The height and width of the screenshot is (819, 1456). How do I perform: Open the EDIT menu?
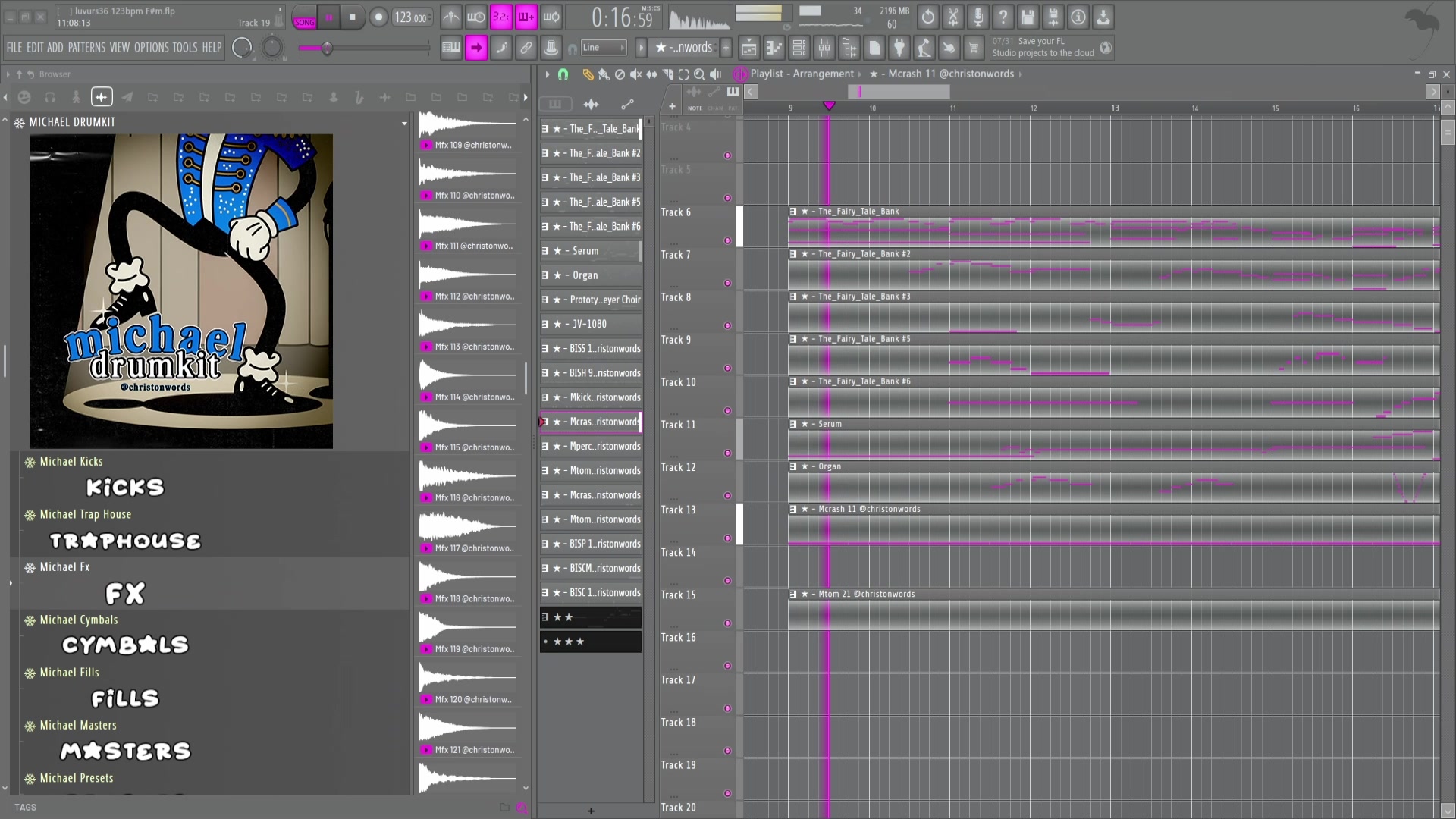(35, 48)
